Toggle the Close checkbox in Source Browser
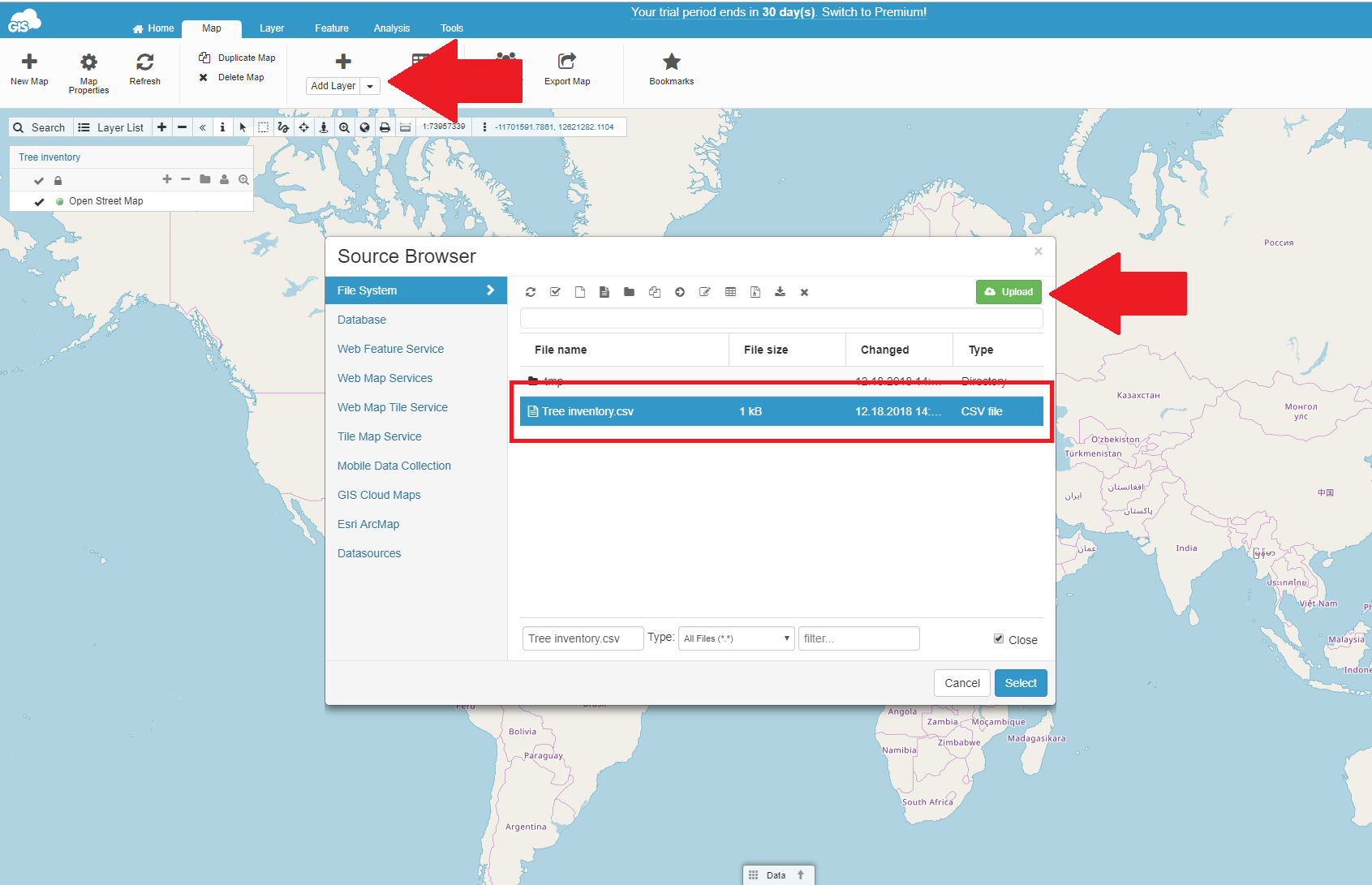Screen dimensions: 1372x885 point(999,638)
